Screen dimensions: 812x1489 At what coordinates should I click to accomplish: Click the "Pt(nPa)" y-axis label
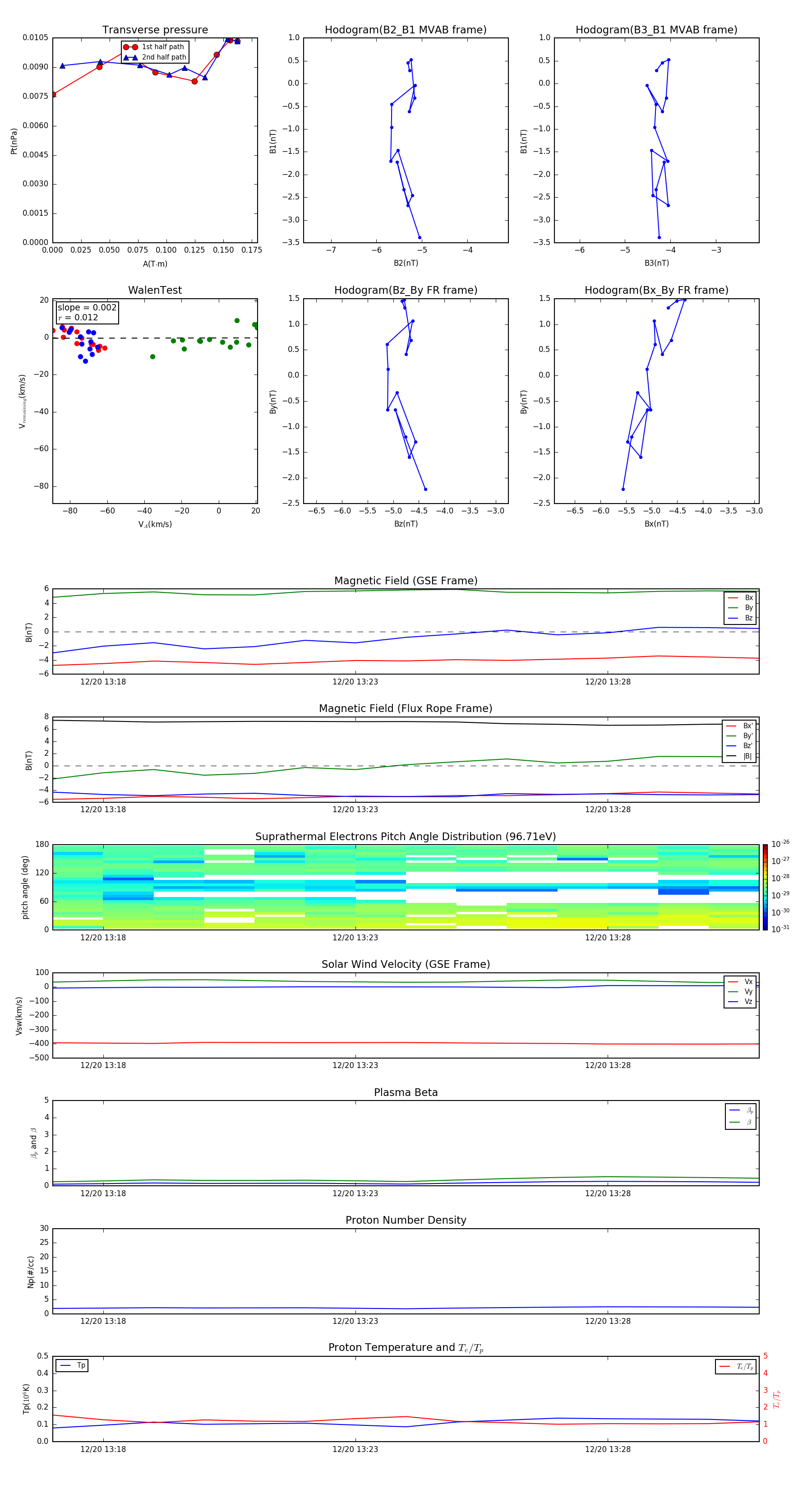[14, 140]
